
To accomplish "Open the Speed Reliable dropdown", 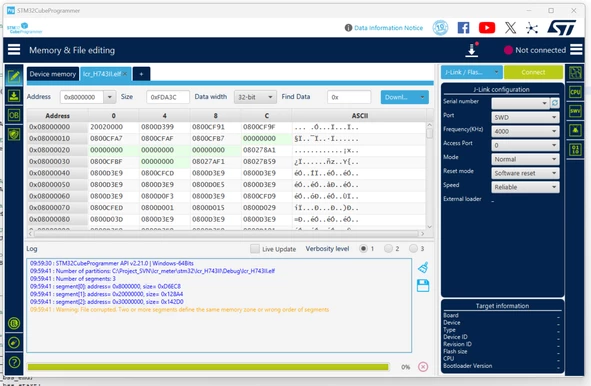I will click(525, 187).
